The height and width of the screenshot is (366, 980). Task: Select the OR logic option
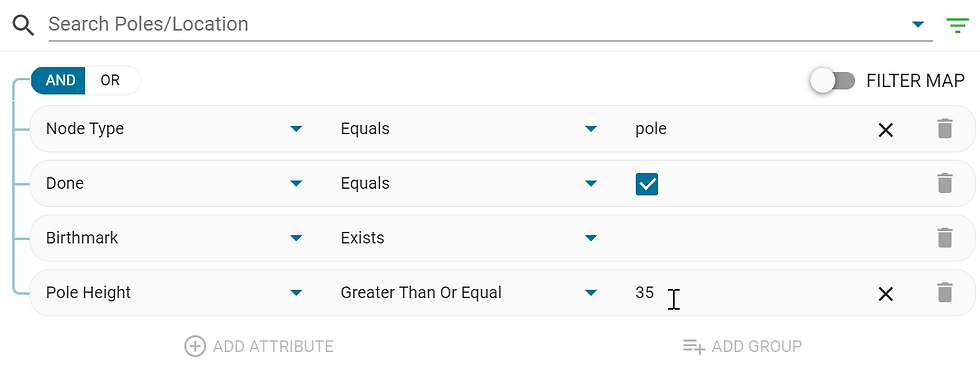point(110,81)
